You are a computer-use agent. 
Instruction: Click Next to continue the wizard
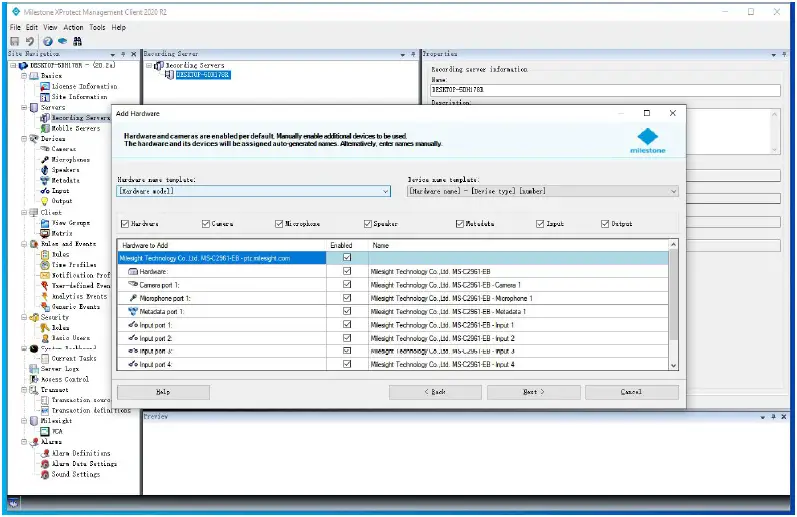534,392
